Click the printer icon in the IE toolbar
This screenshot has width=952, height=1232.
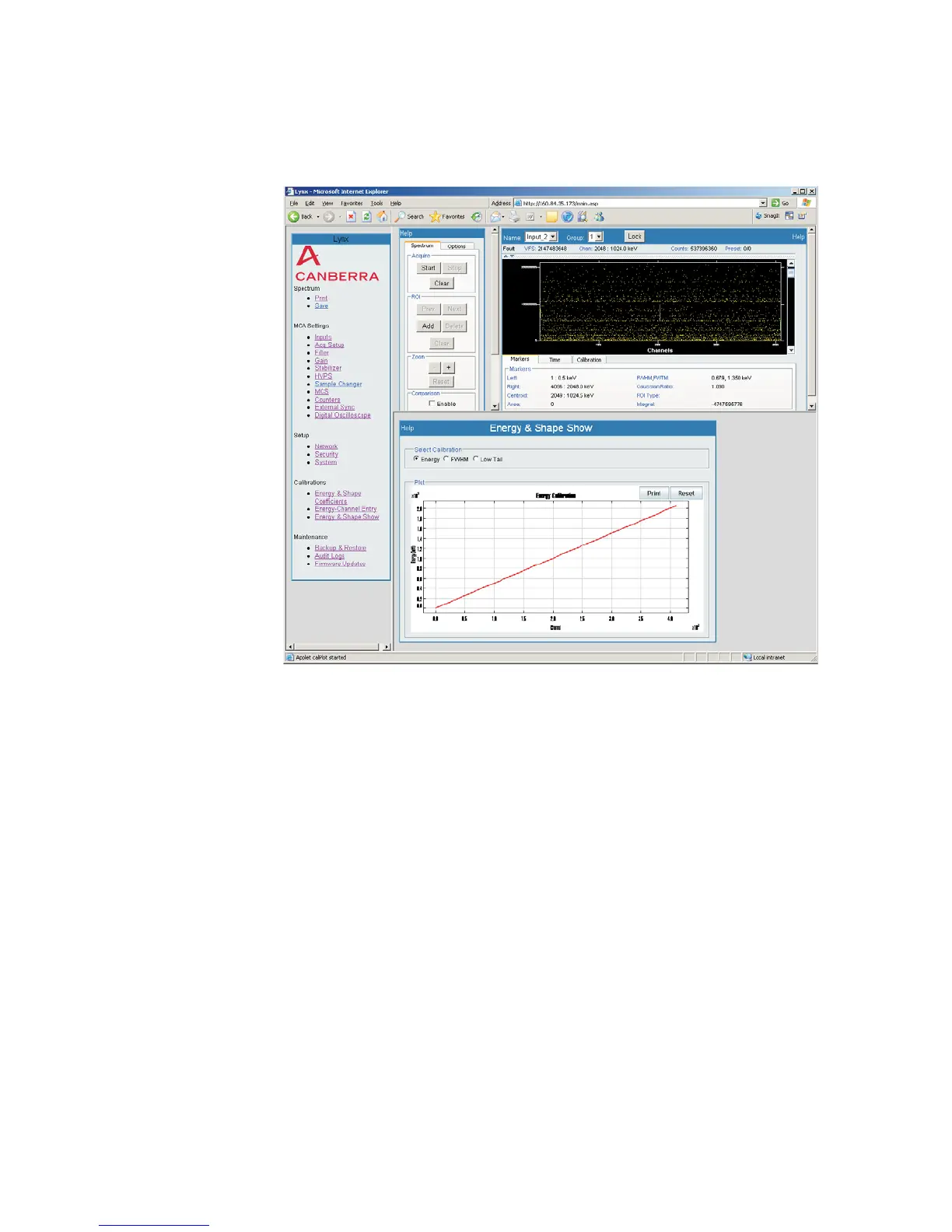[514, 217]
